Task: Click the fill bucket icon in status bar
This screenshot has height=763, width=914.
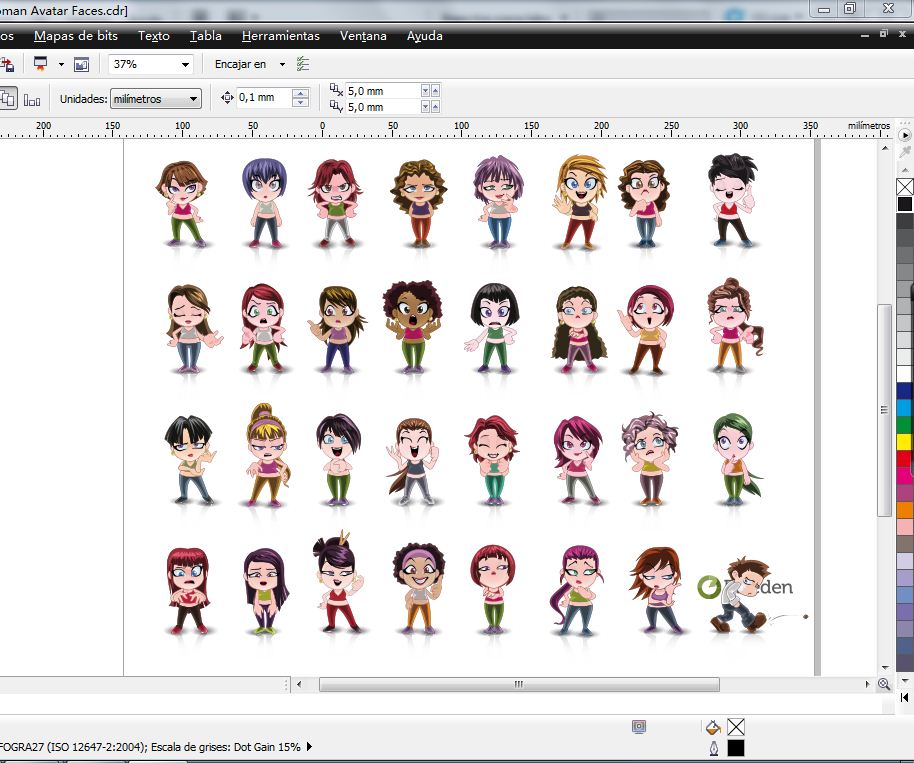Action: (x=713, y=727)
